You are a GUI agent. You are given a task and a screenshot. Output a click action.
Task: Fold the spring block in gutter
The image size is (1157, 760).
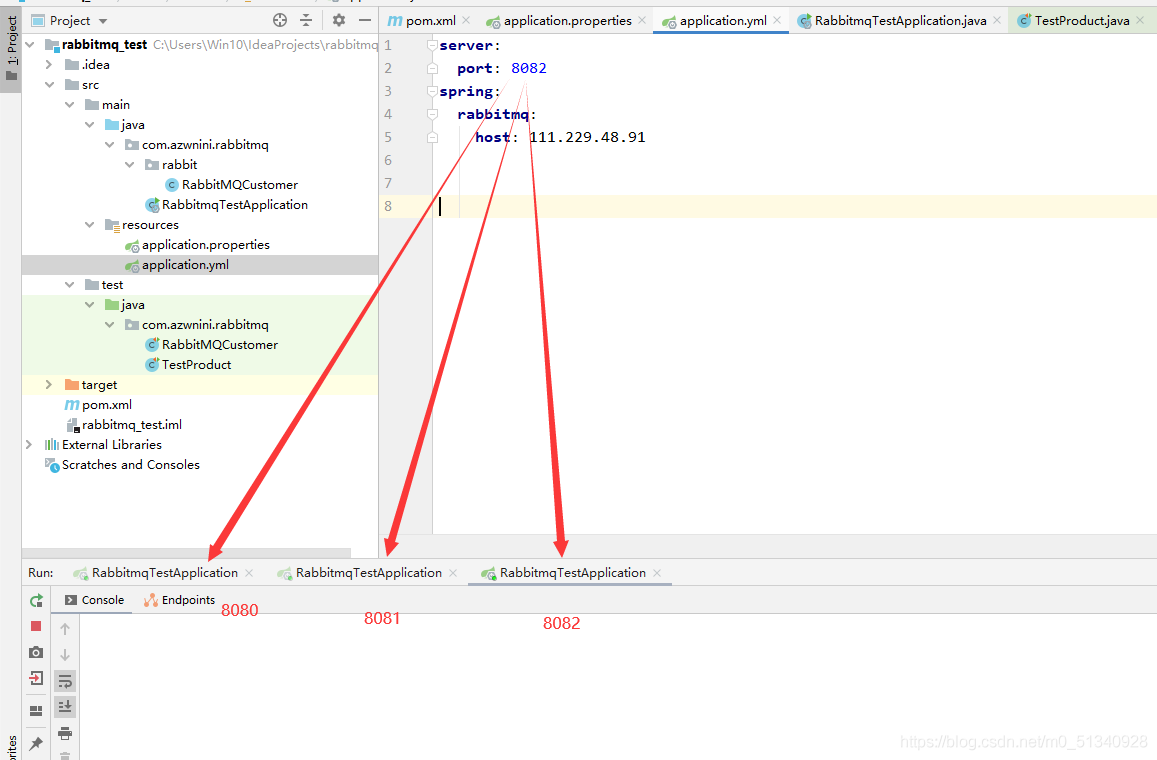pyautogui.click(x=432, y=91)
